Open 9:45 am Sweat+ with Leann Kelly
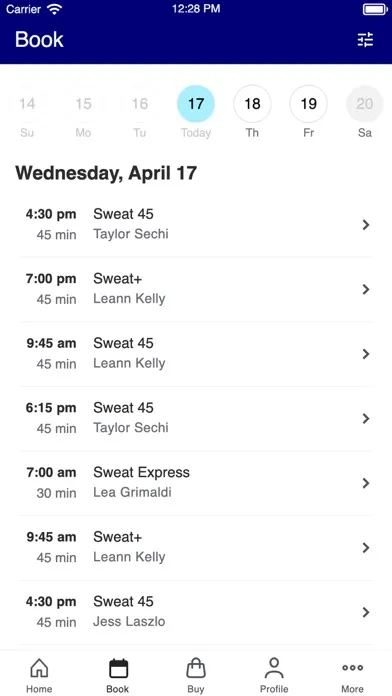The image size is (392, 696). pos(196,548)
